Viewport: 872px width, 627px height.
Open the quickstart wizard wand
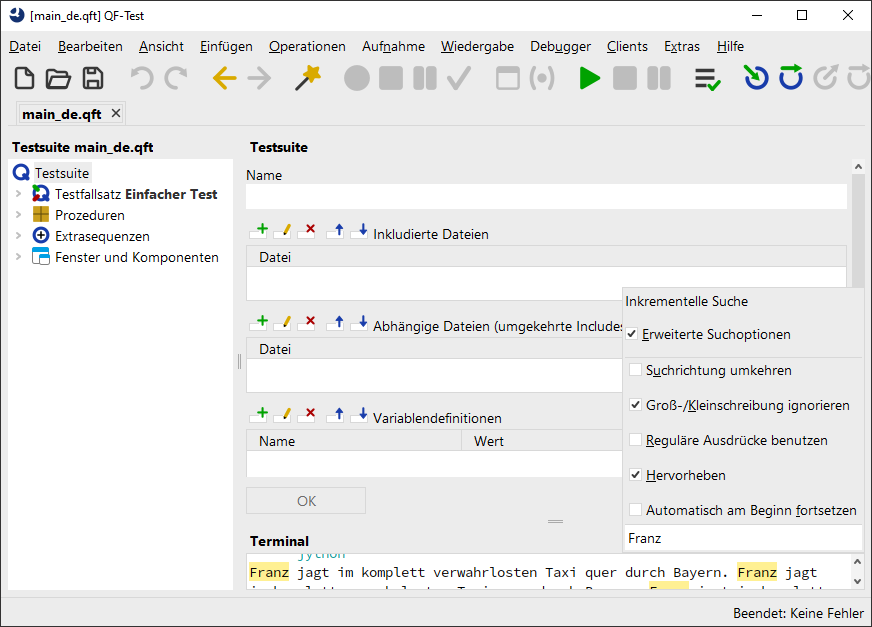point(308,78)
